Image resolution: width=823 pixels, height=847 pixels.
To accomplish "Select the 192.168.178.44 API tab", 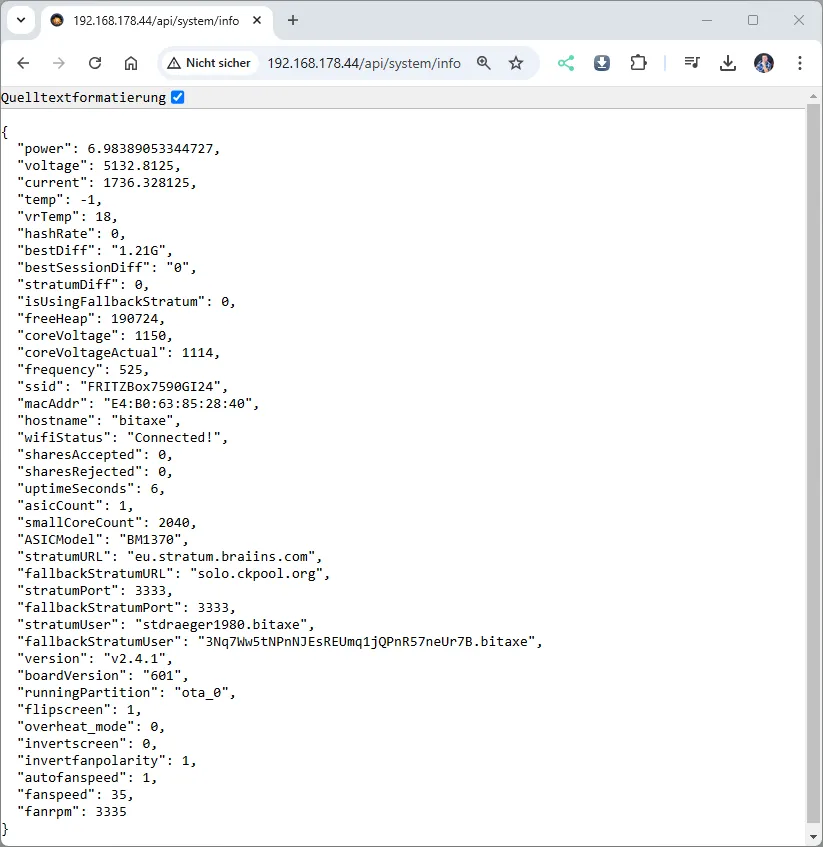I will pos(140,20).
